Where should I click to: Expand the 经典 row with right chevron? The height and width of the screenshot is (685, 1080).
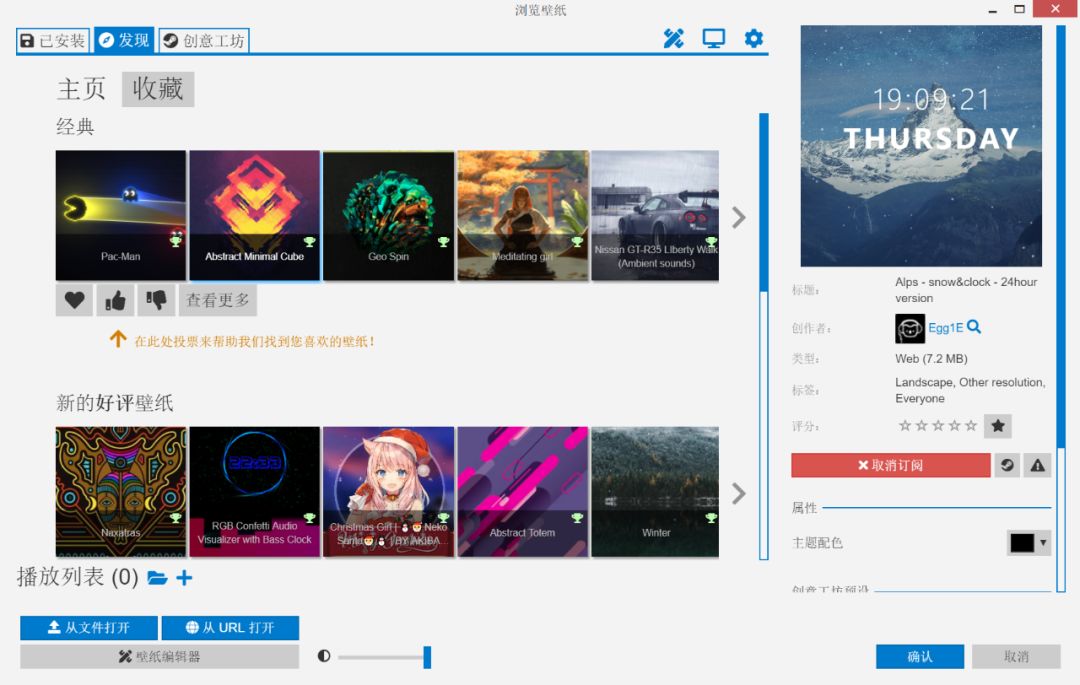point(738,217)
